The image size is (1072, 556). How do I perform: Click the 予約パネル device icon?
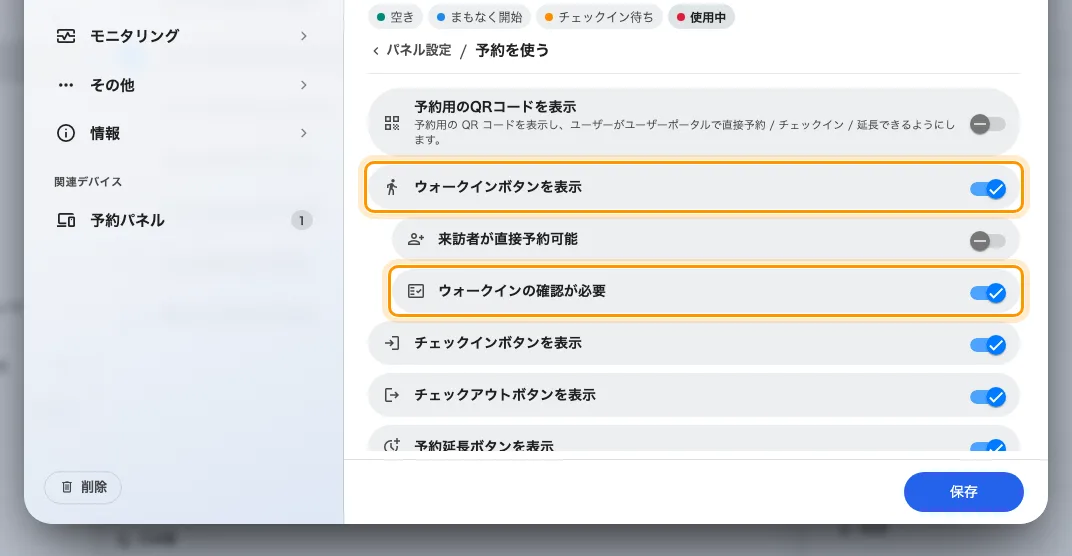66,220
